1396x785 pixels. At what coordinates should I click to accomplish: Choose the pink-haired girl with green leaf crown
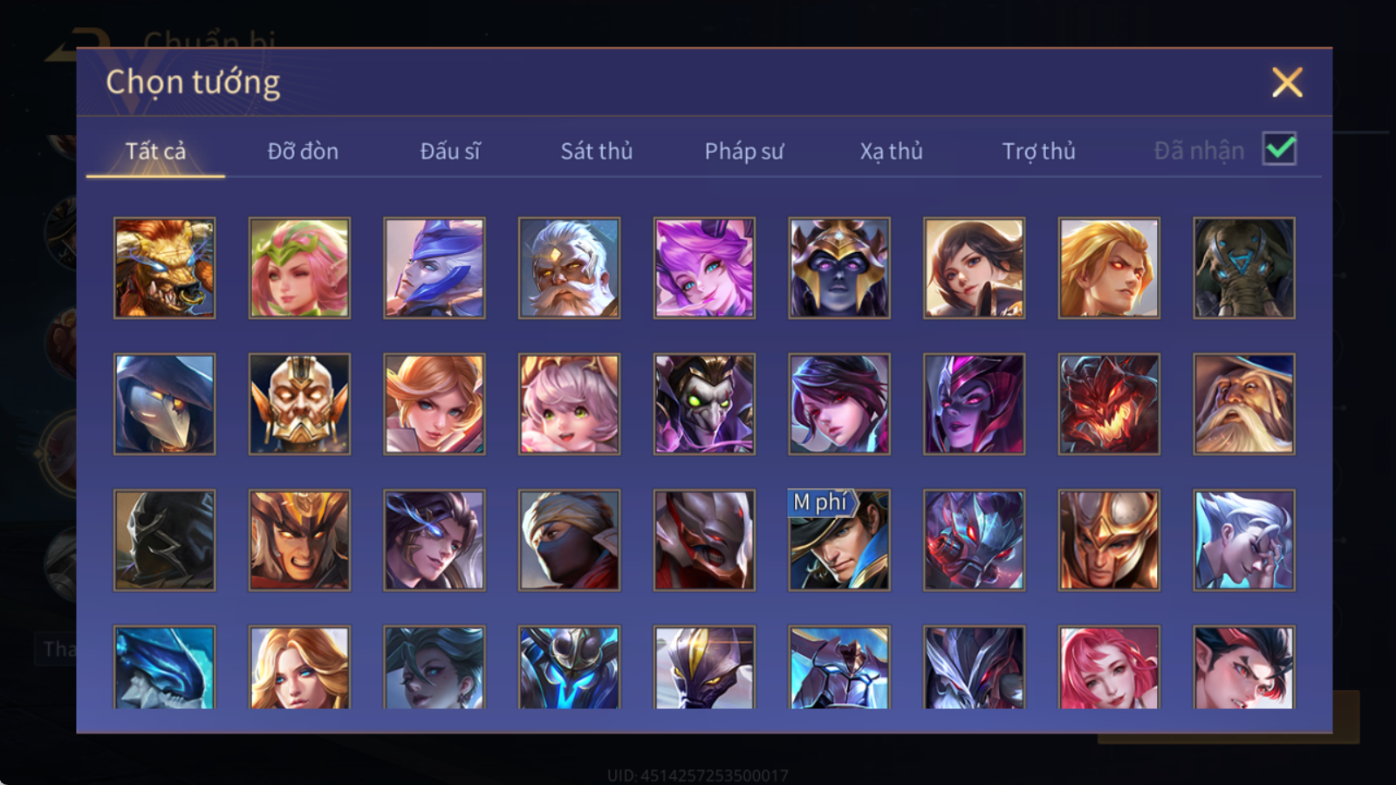pyautogui.click(x=299, y=268)
